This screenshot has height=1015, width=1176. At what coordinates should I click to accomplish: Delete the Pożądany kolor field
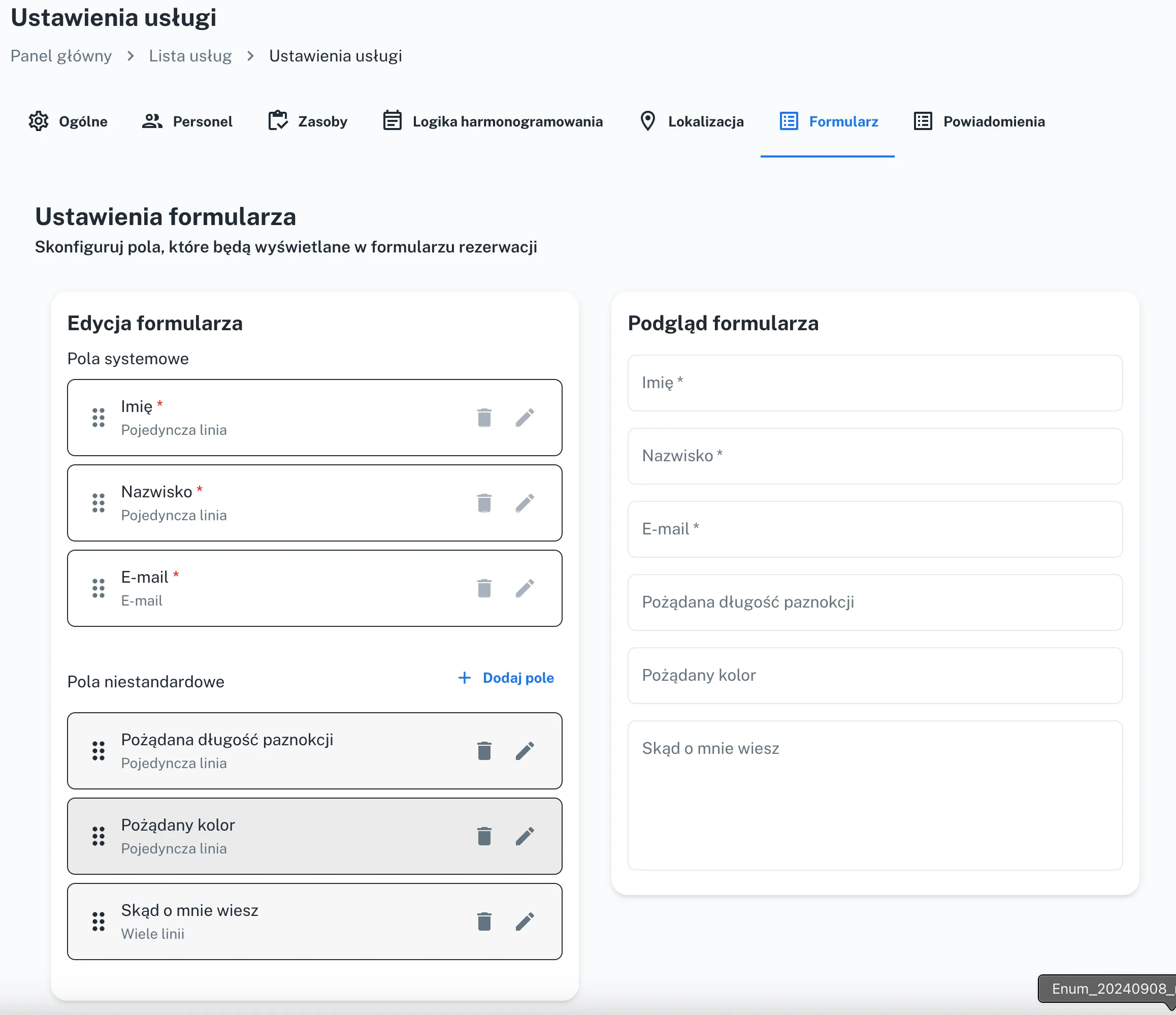[483, 836]
